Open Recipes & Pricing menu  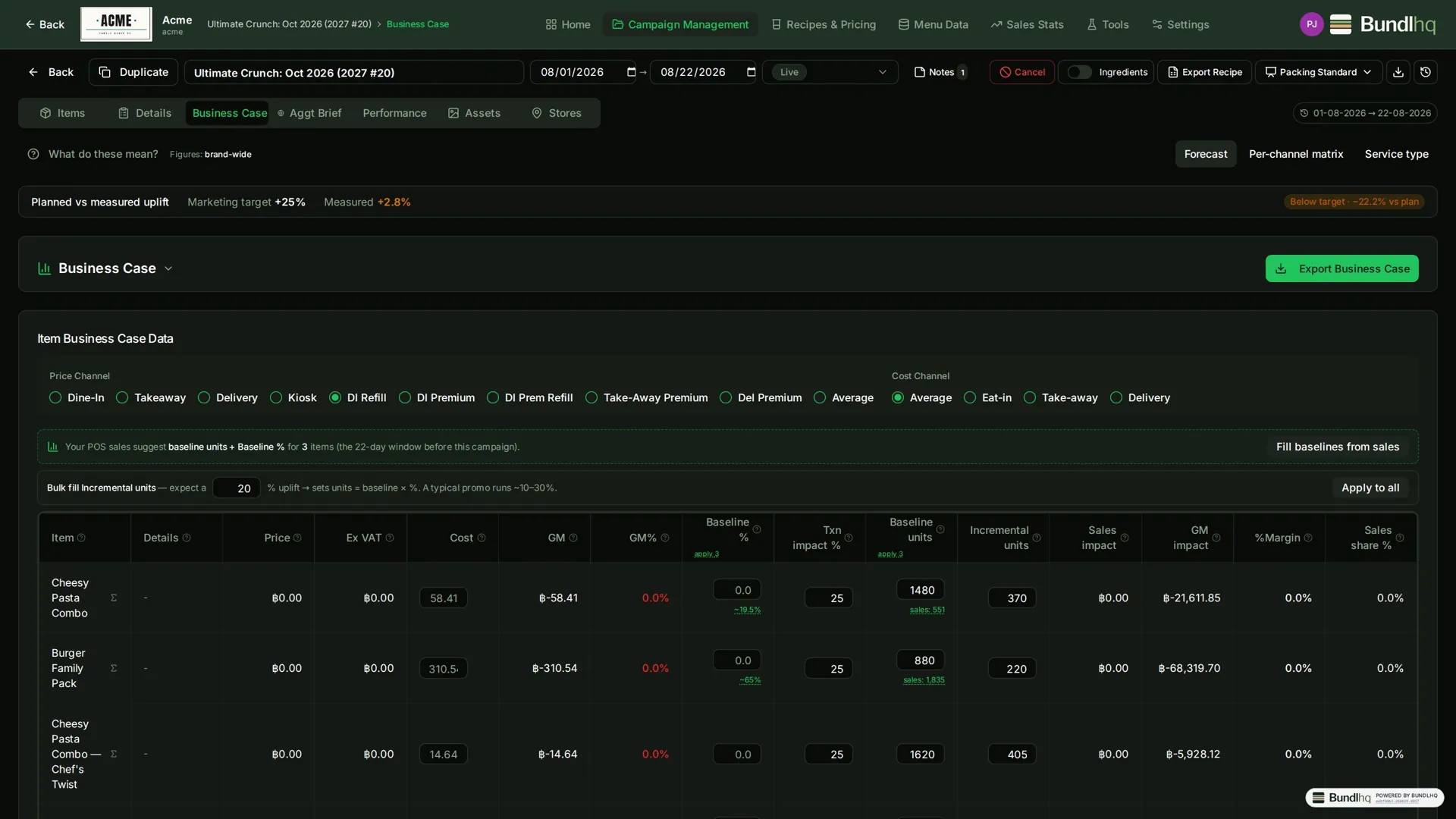coord(824,24)
